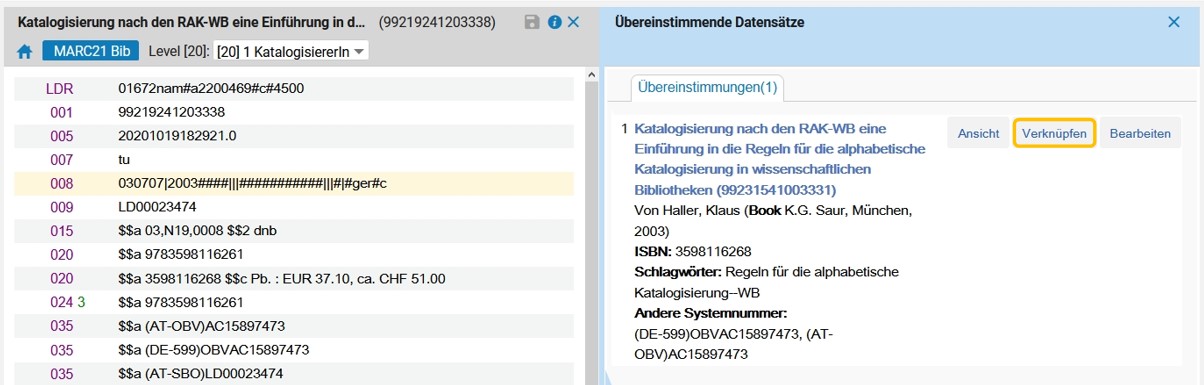Click the LDR tag label
The height and width of the screenshot is (385, 1204).
(60, 88)
